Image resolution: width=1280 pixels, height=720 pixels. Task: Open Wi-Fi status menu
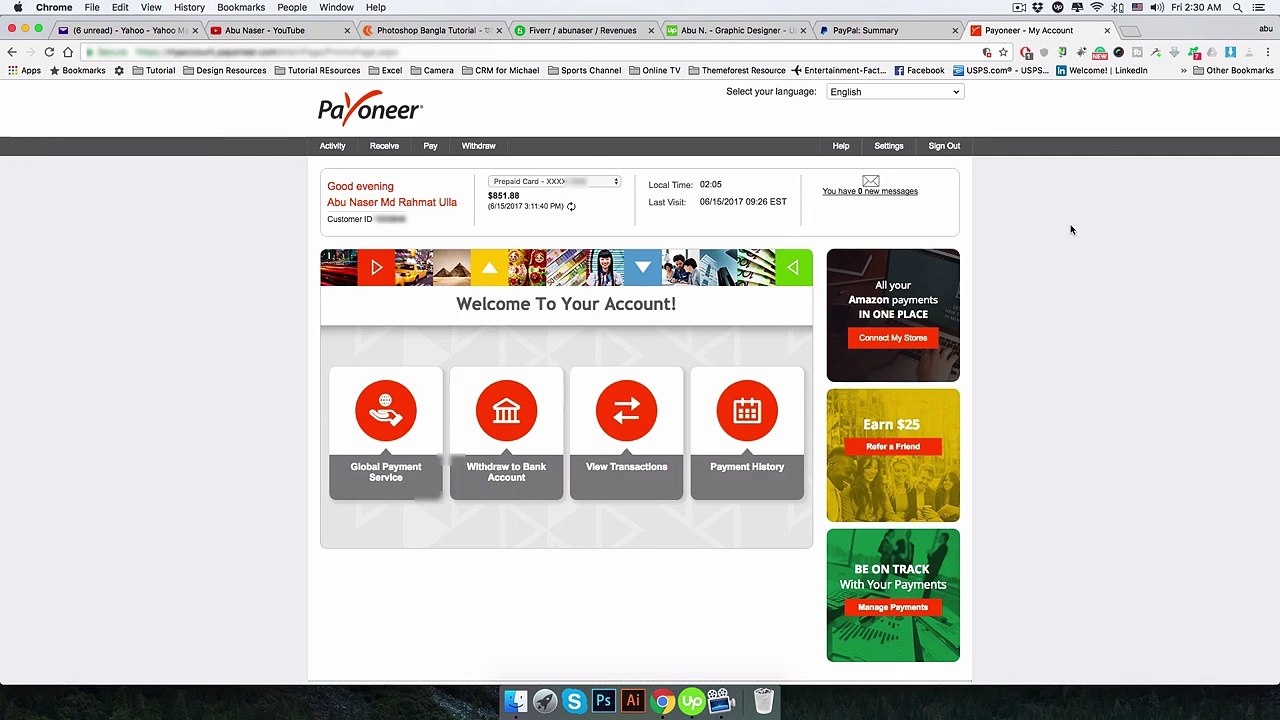pos(1096,7)
